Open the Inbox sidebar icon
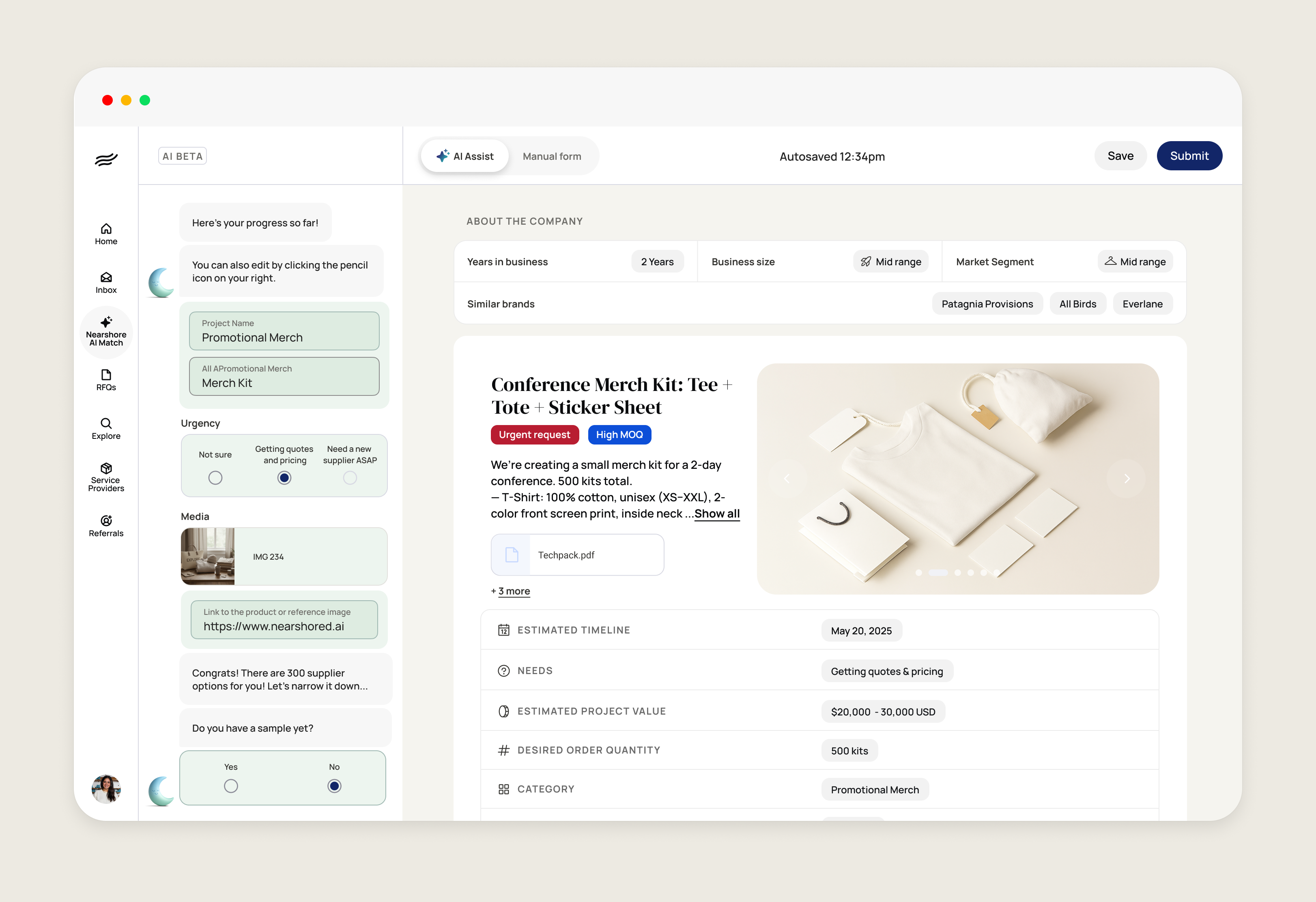This screenshot has width=1316, height=902. click(x=106, y=282)
